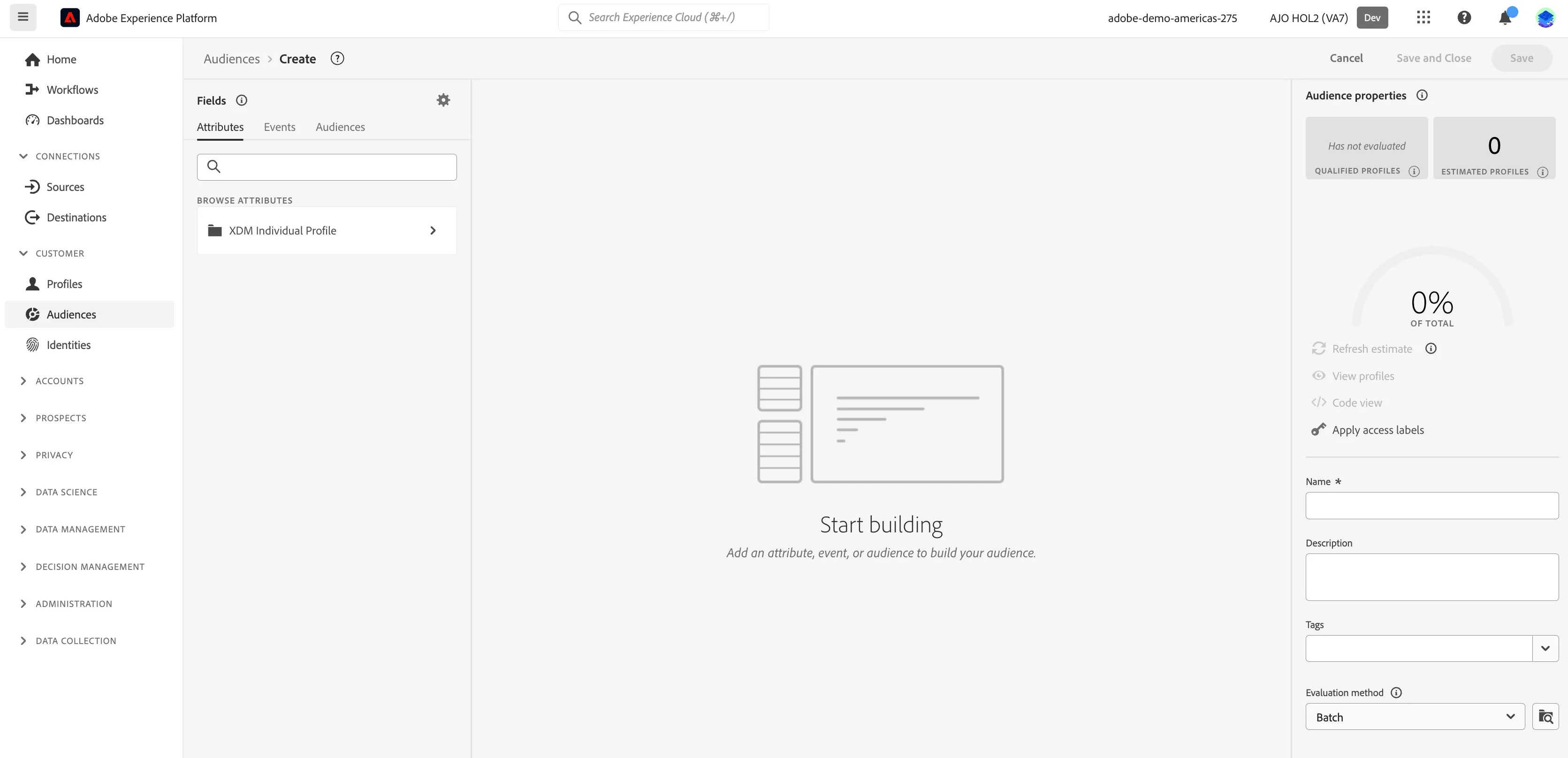The height and width of the screenshot is (758, 1568).
Task: Click the Audiences breadcrumb link
Action: (231, 59)
